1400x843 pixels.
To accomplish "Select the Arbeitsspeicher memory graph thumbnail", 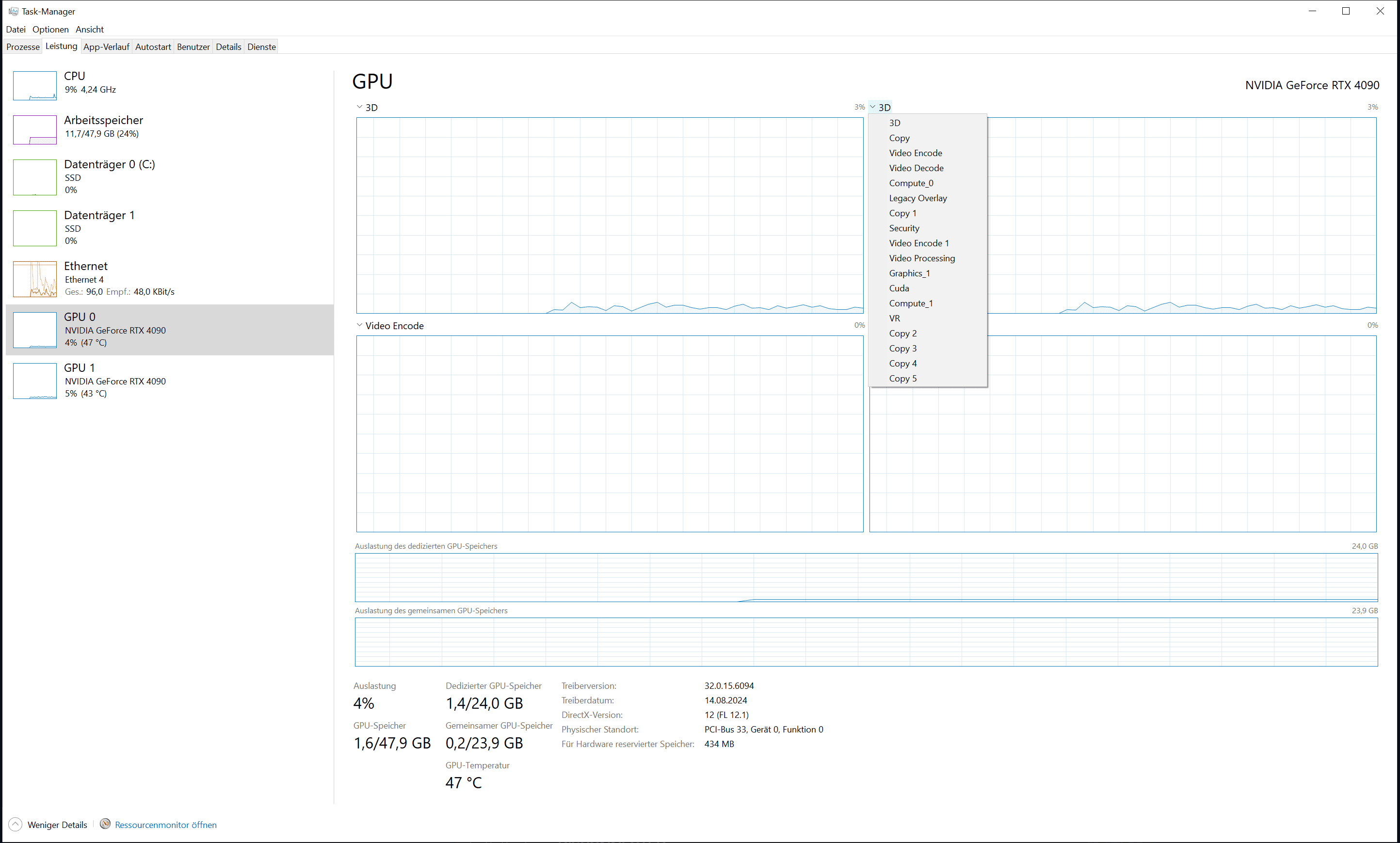I will pos(34,129).
